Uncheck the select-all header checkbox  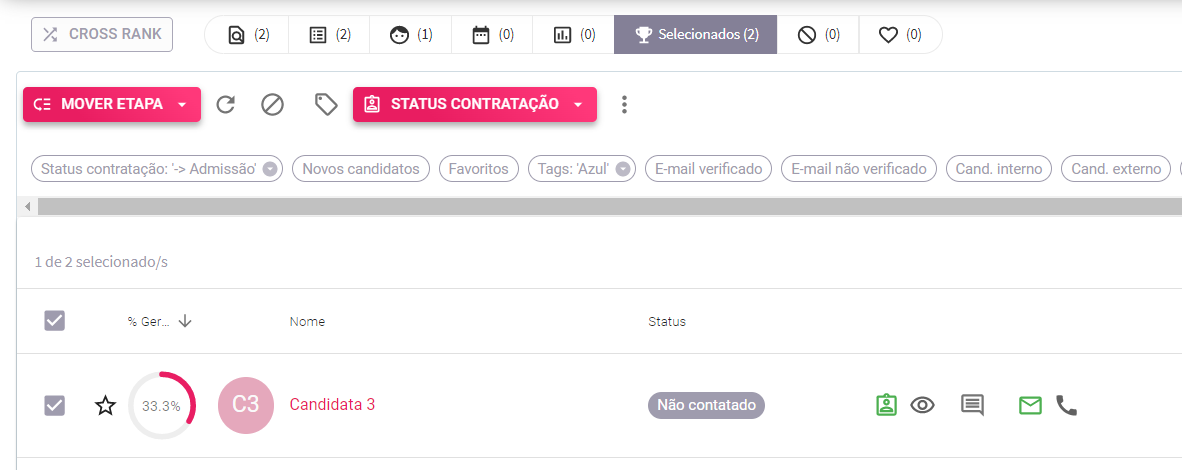[54, 321]
